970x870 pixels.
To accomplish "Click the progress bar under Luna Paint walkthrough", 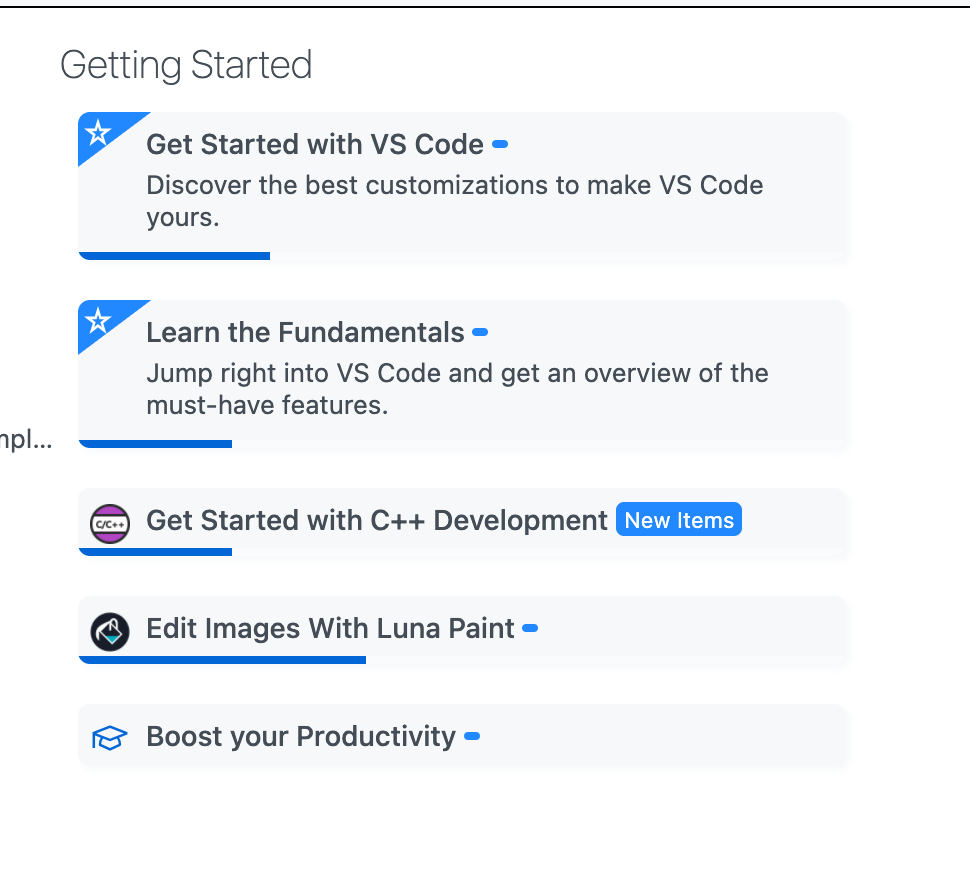I will click(222, 660).
